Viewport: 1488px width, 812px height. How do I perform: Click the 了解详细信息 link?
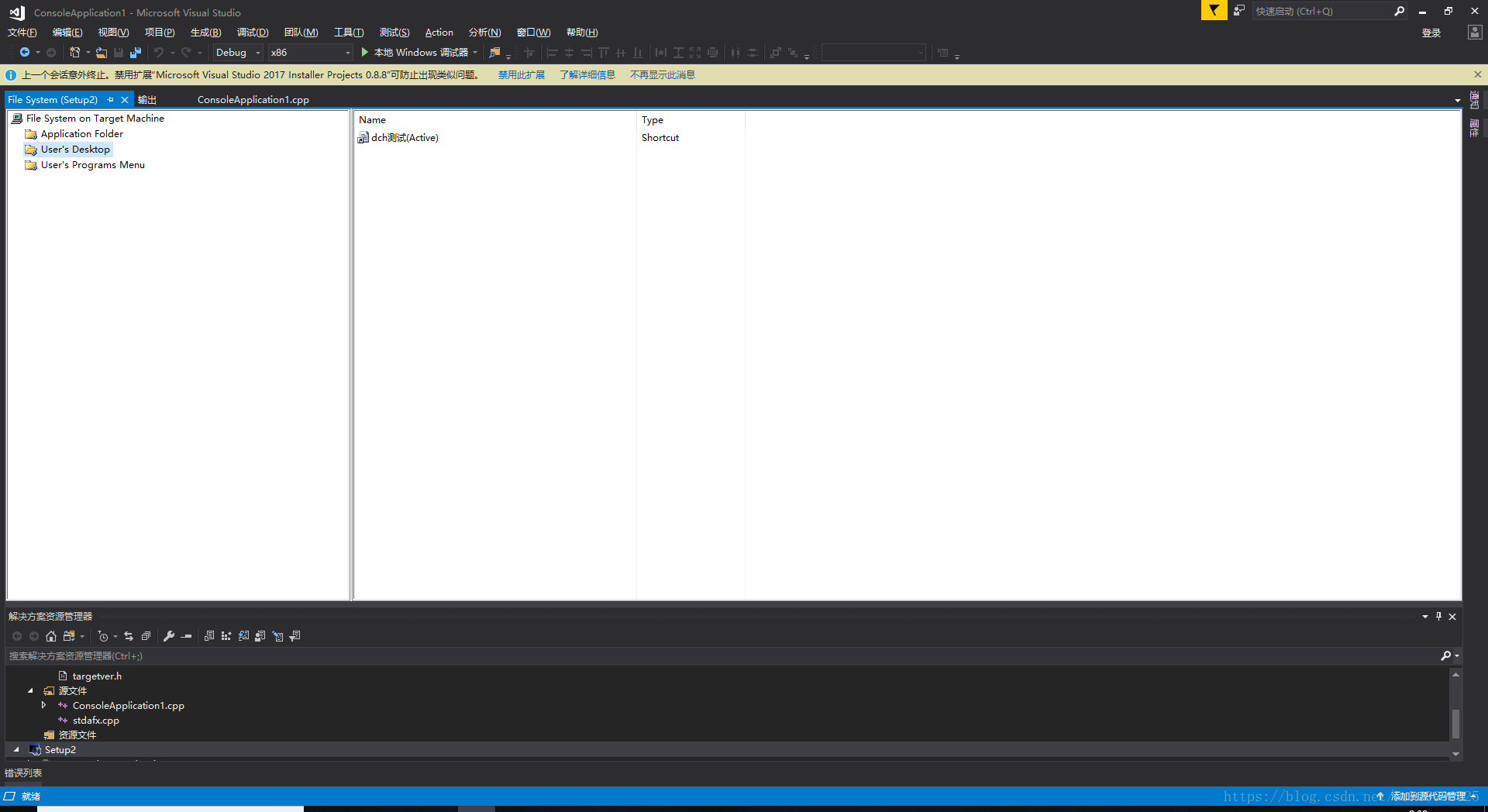click(x=587, y=75)
